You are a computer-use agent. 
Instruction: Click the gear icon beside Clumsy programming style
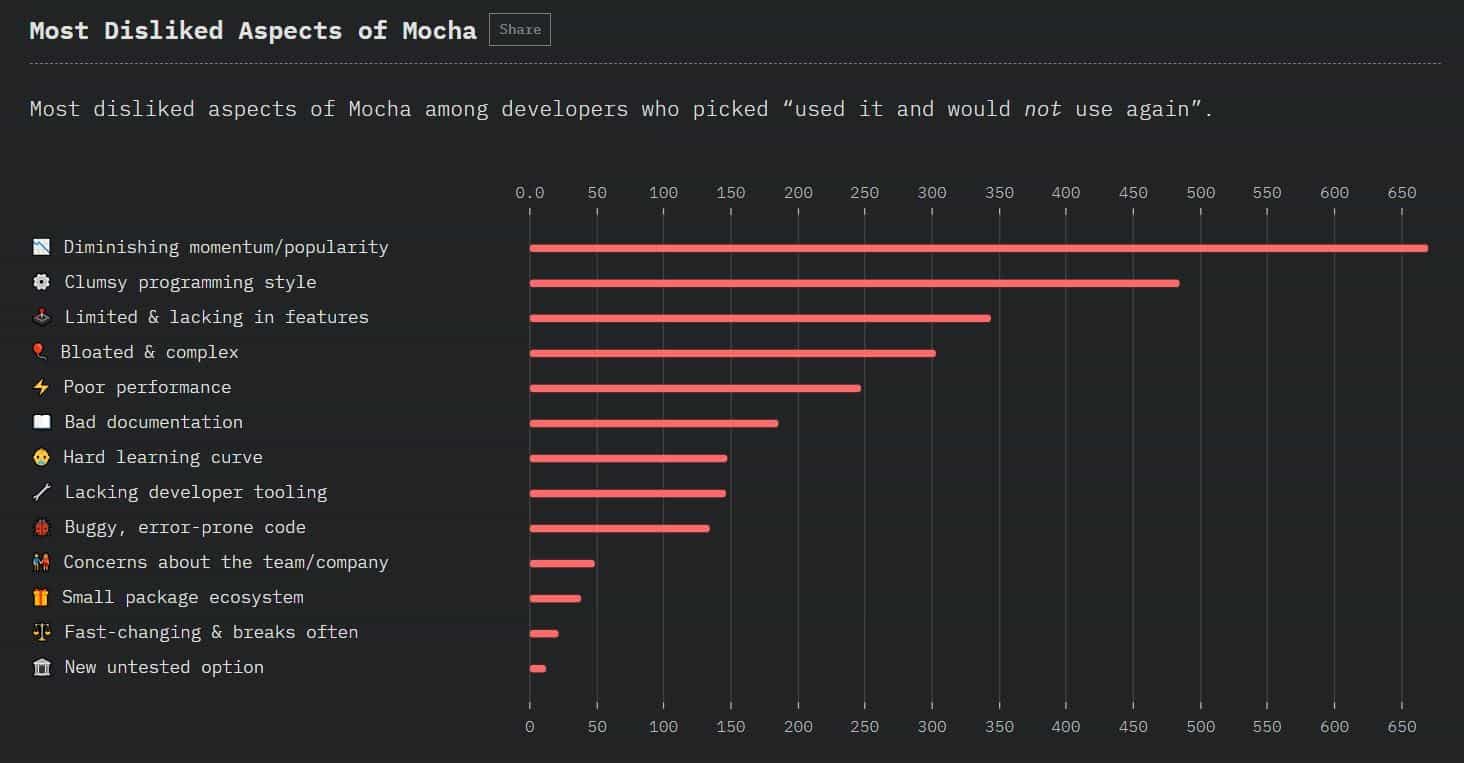pos(41,282)
